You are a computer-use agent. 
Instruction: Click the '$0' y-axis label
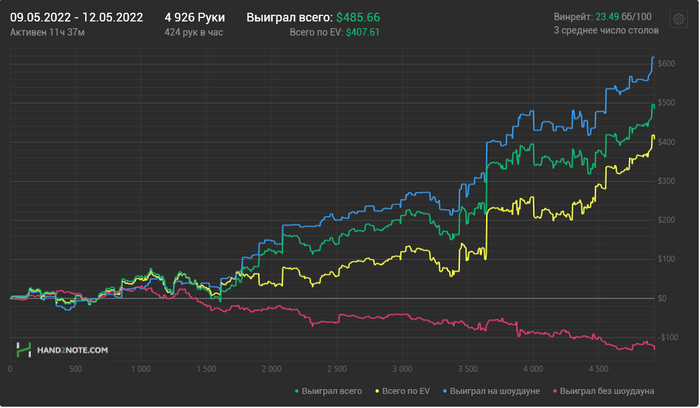click(662, 298)
